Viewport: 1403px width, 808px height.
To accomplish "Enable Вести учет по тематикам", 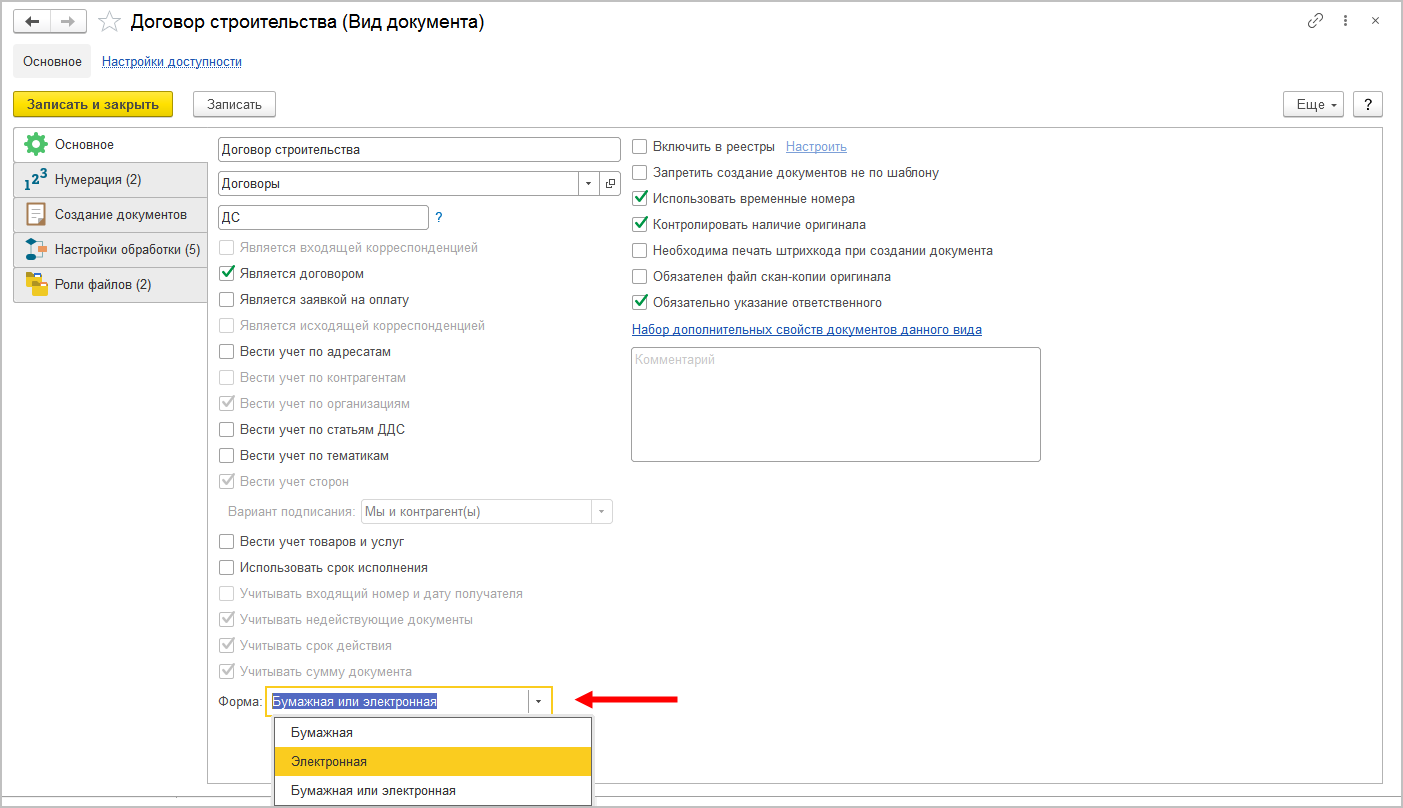I will tap(226, 455).
